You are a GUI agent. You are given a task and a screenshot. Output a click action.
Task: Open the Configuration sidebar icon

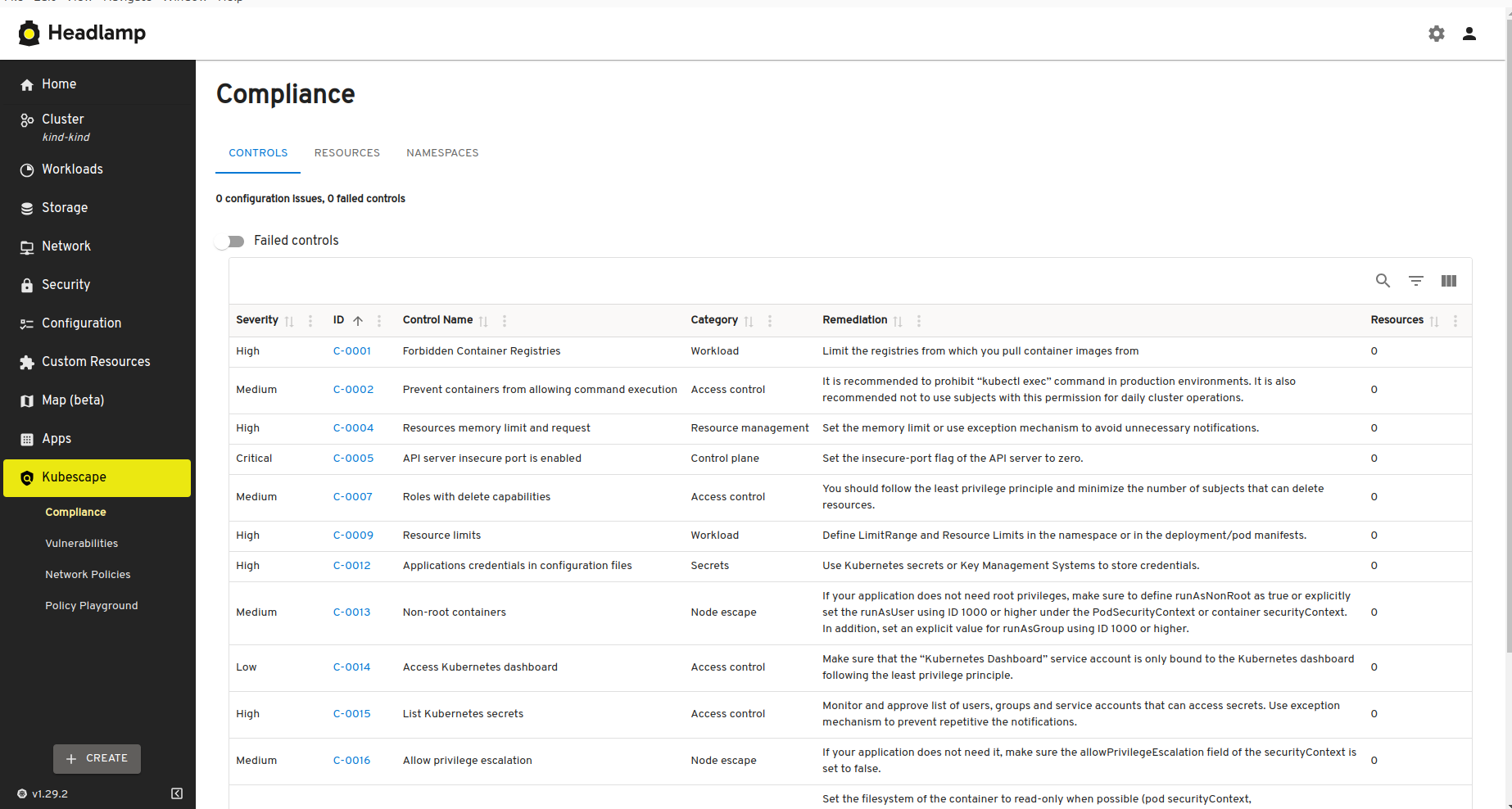(x=27, y=323)
